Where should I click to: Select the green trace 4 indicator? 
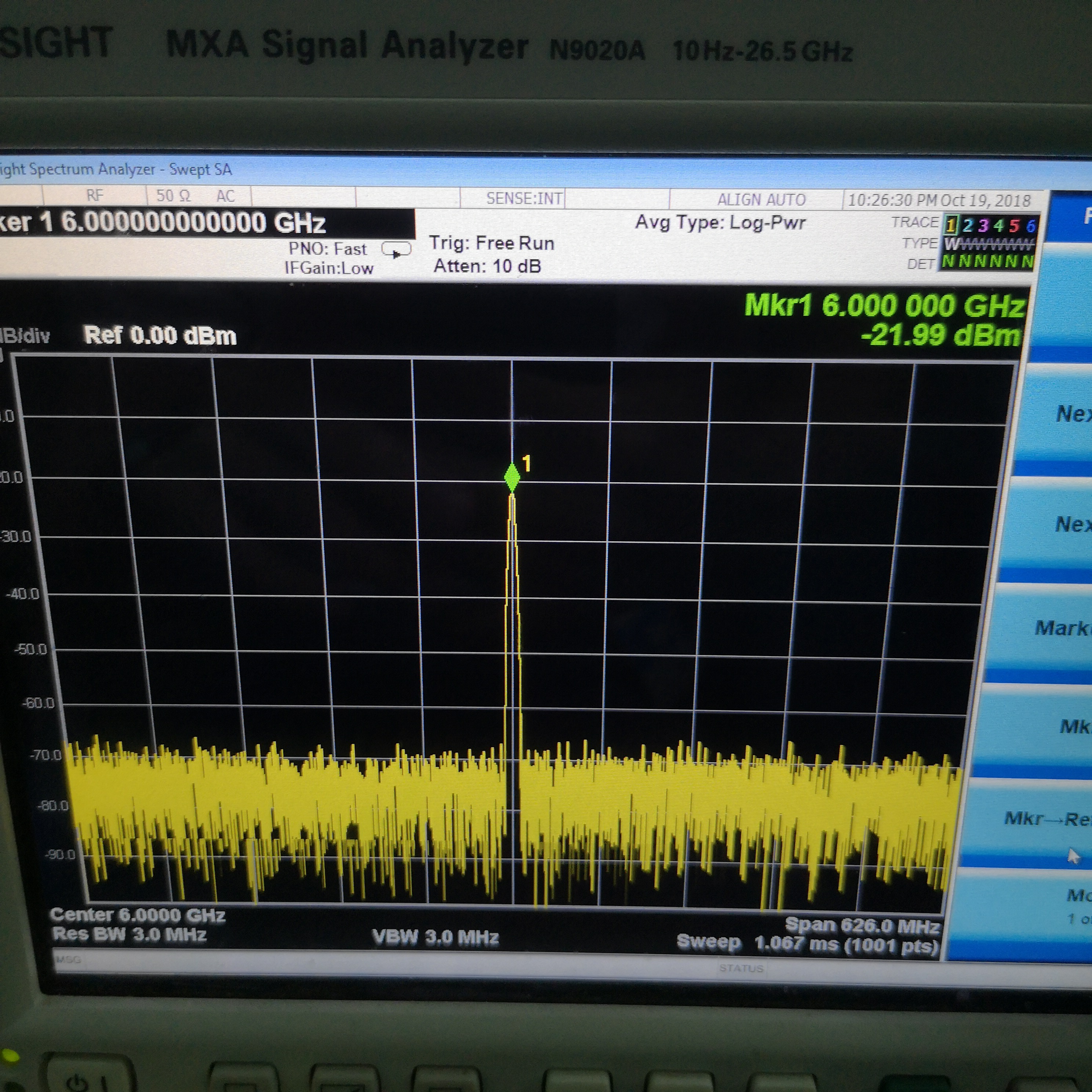(x=999, y=226)
